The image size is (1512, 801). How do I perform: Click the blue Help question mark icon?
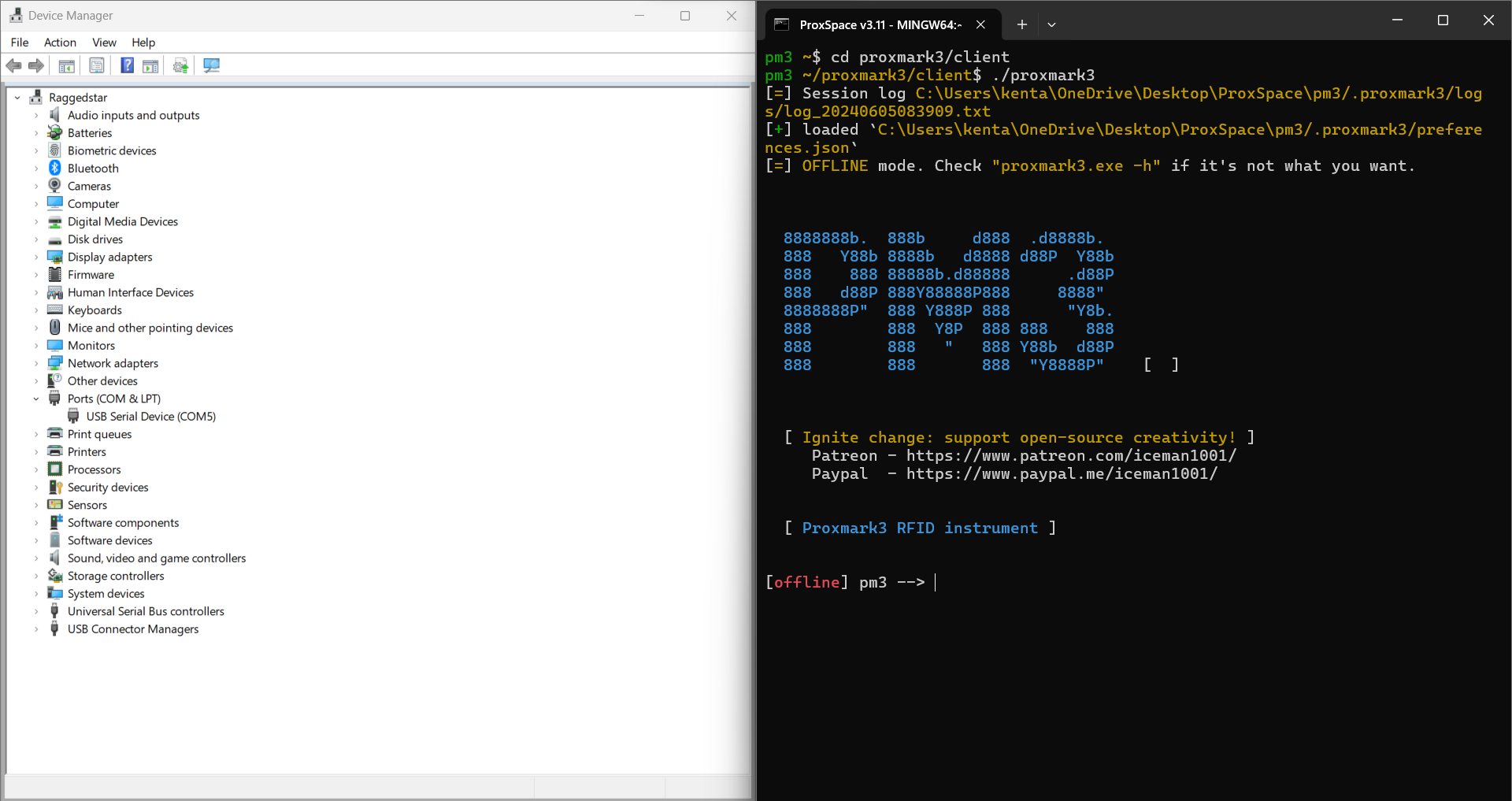pos(127,65)
